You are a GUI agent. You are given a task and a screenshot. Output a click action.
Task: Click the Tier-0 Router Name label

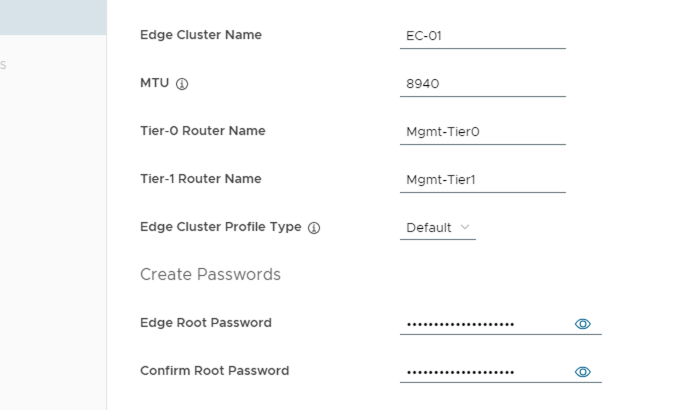click(203, 131)
